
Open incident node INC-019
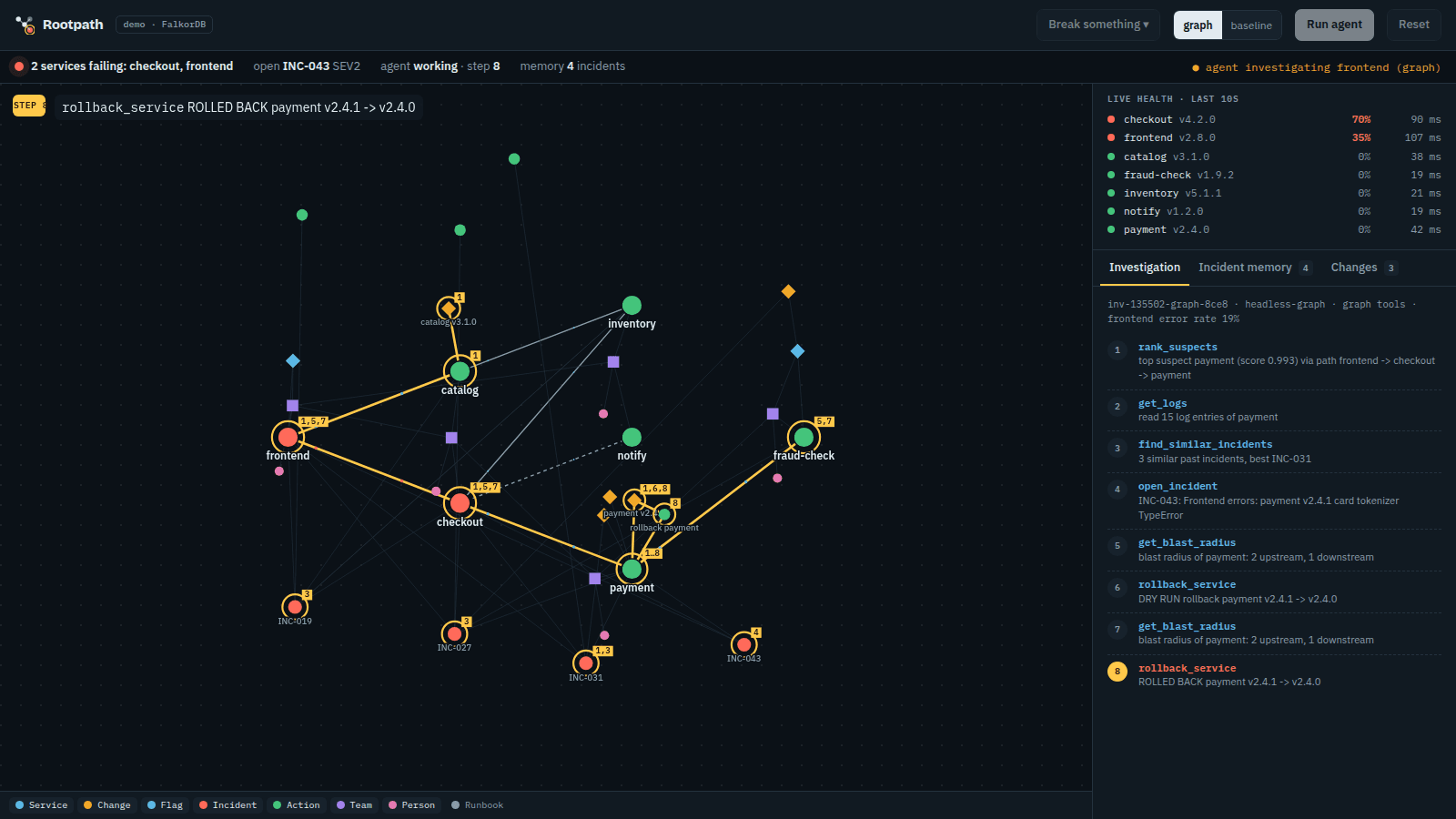coord(294,606)
